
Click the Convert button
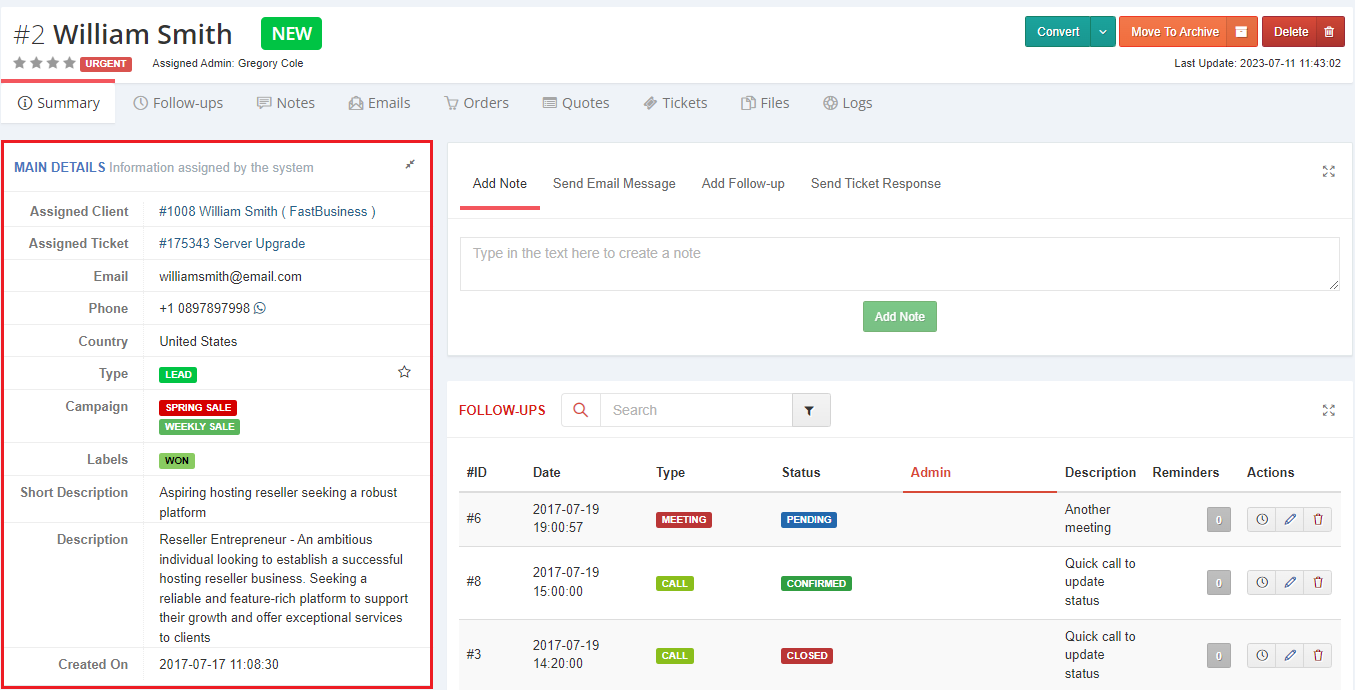(x=1058, y=32)
